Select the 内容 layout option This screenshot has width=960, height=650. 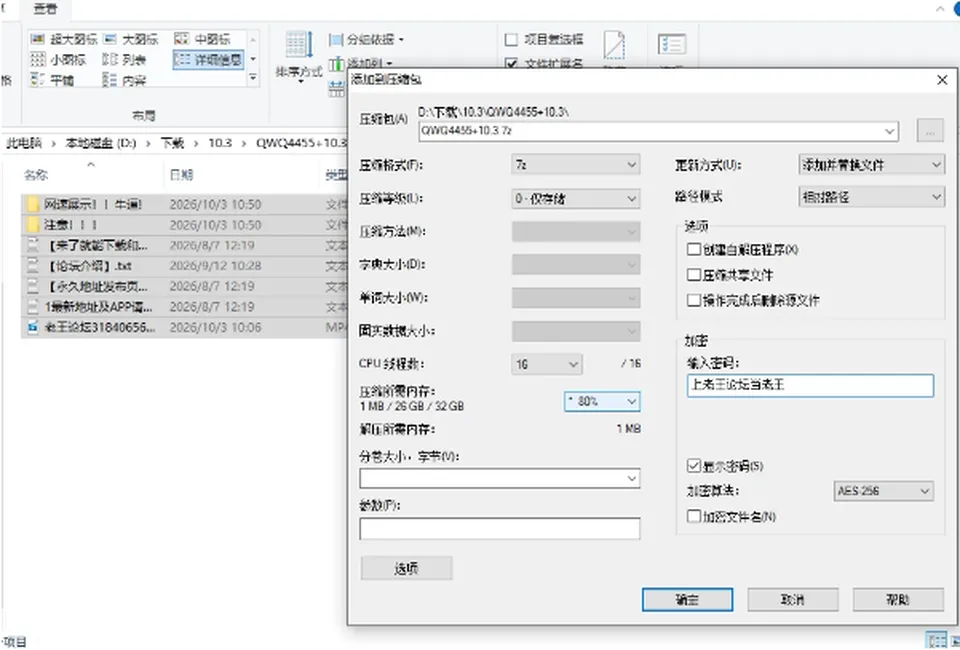click(x=124, y=80)
